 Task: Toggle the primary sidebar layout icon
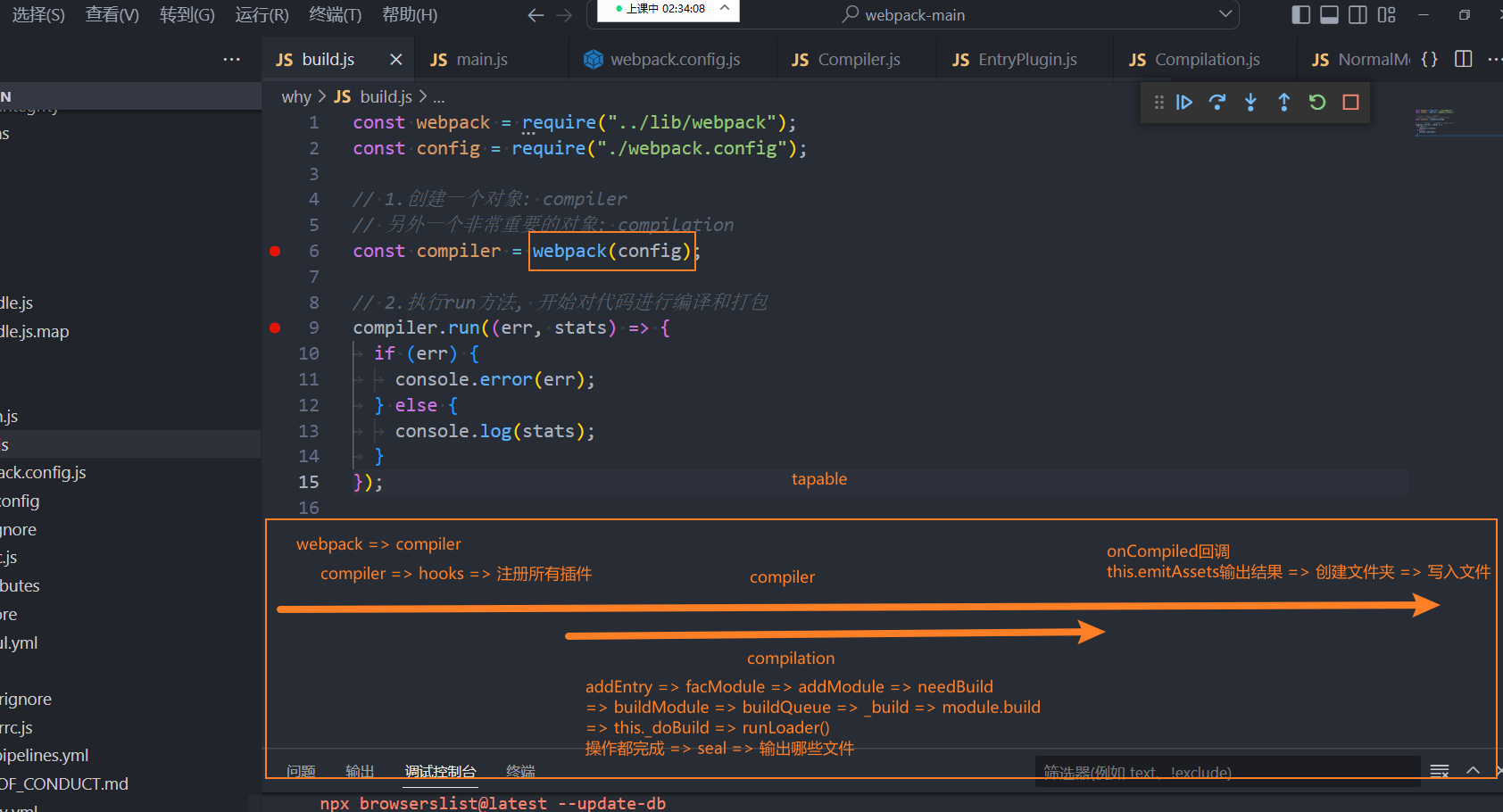click(1300, 14)
